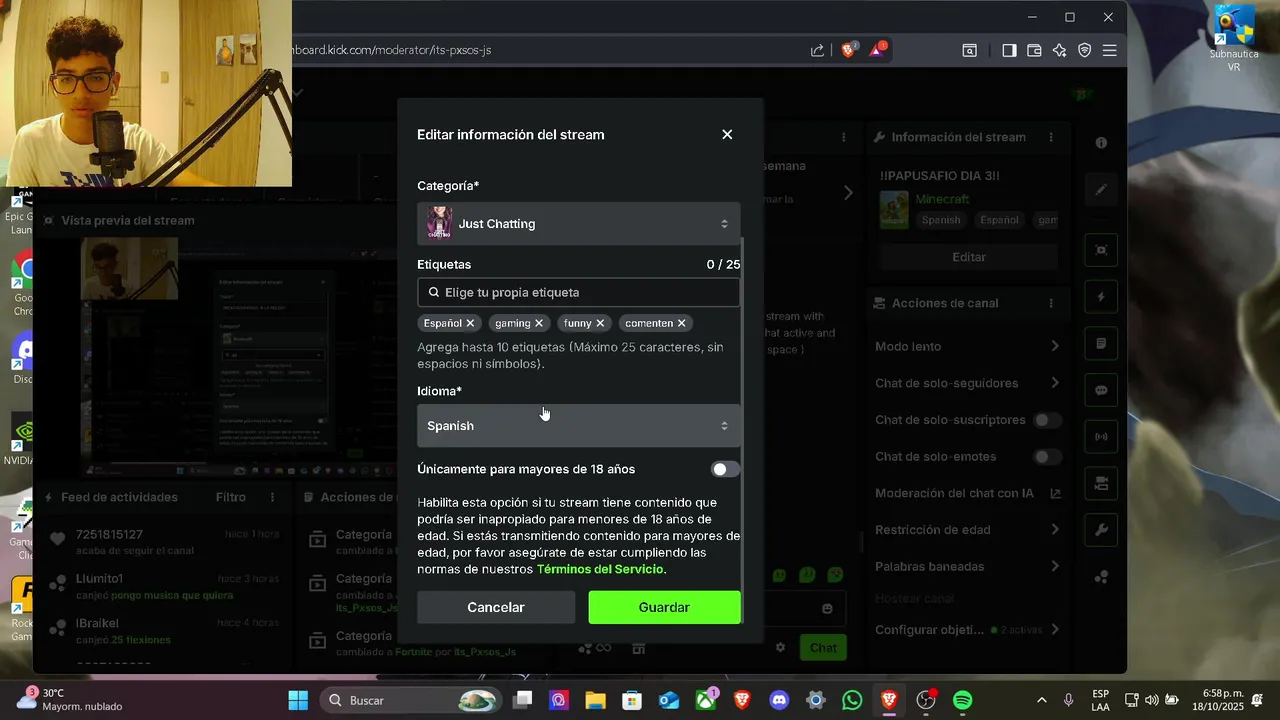
Task: Open the Categoría Just Chatting dropdown
Action: (x=579, y=224)
